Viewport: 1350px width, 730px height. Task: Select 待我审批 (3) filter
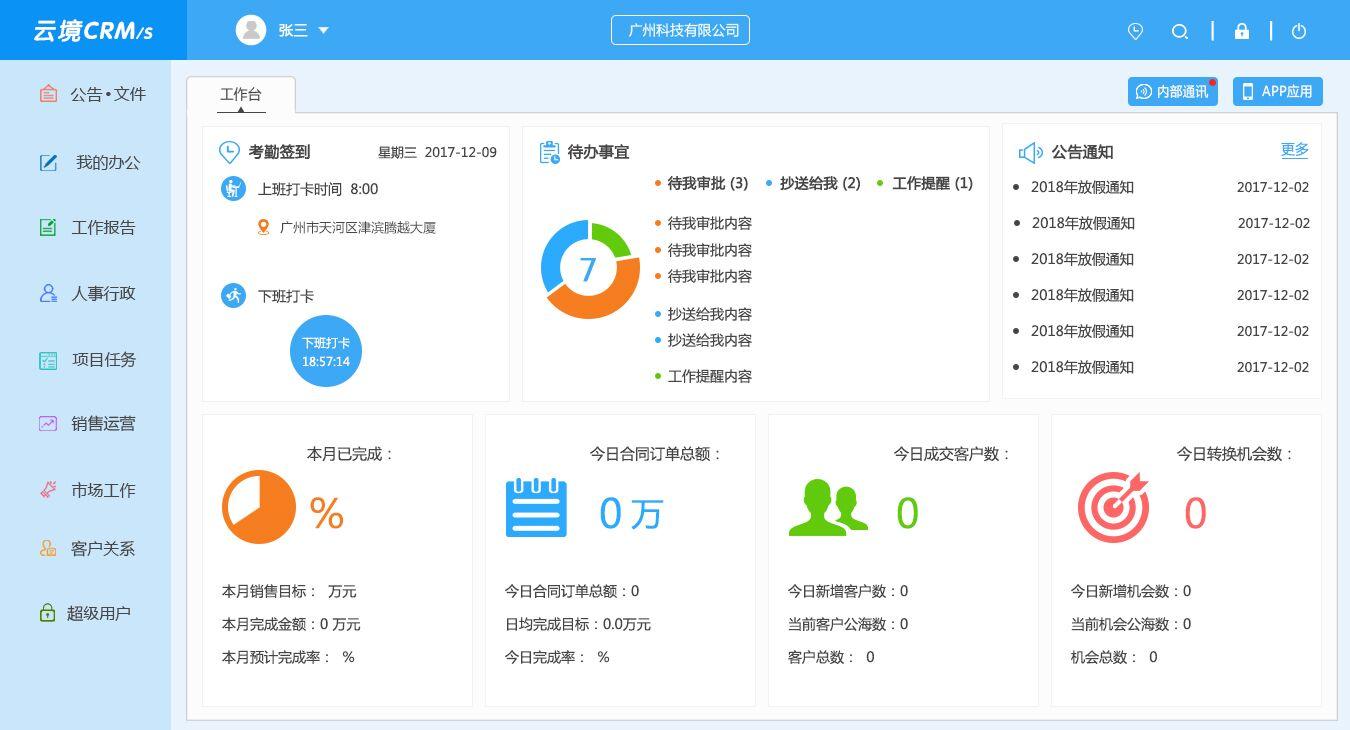click(702, 183)
